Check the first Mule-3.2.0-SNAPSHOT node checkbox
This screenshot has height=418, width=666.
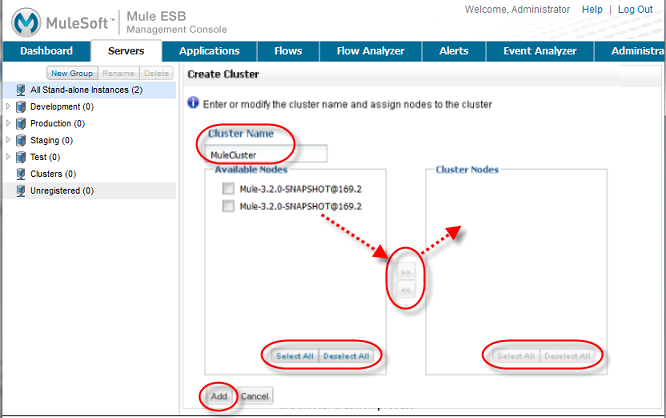228,189
